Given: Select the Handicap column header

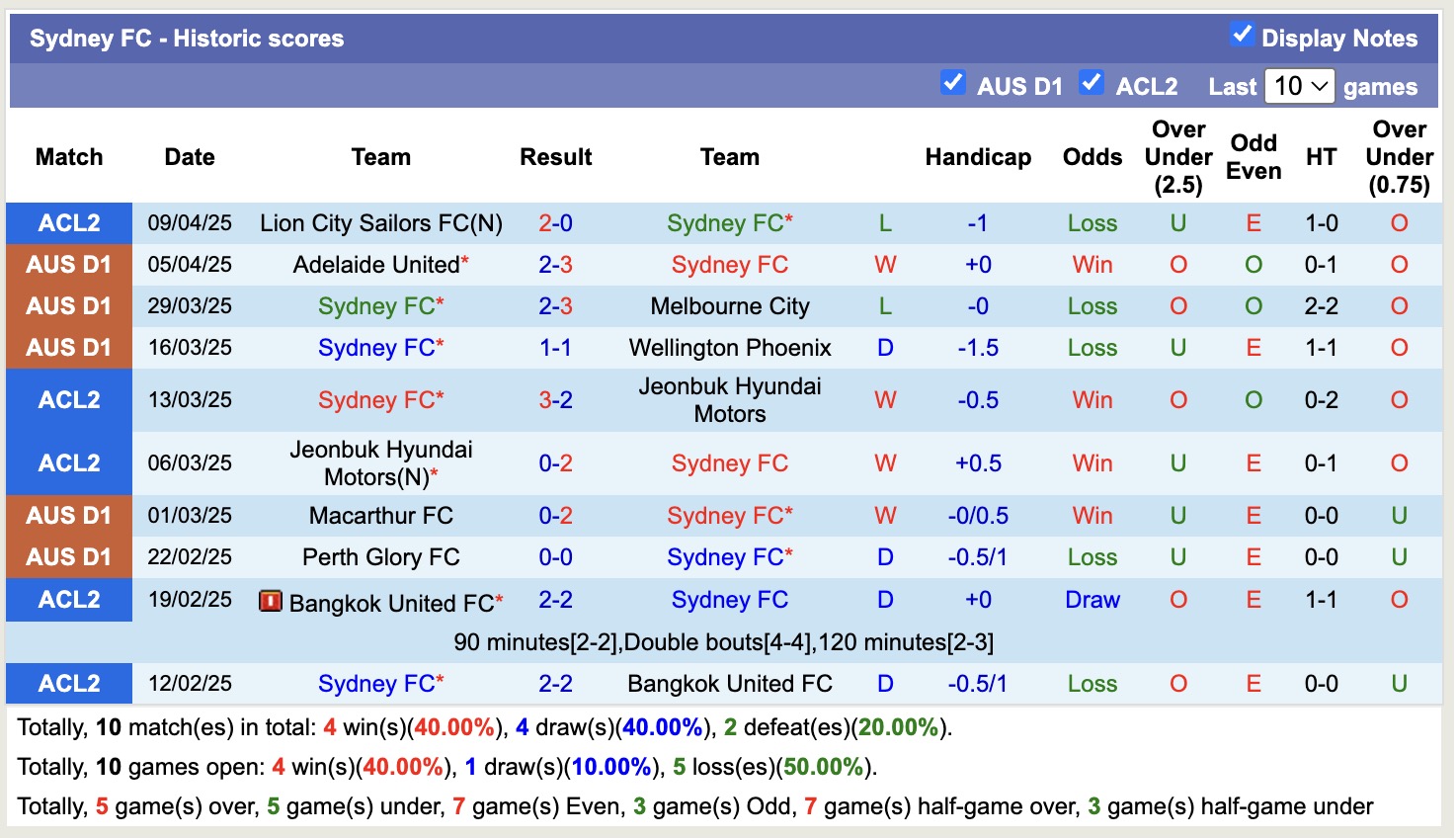Looking at the screenshot, I should pos(978,156).
